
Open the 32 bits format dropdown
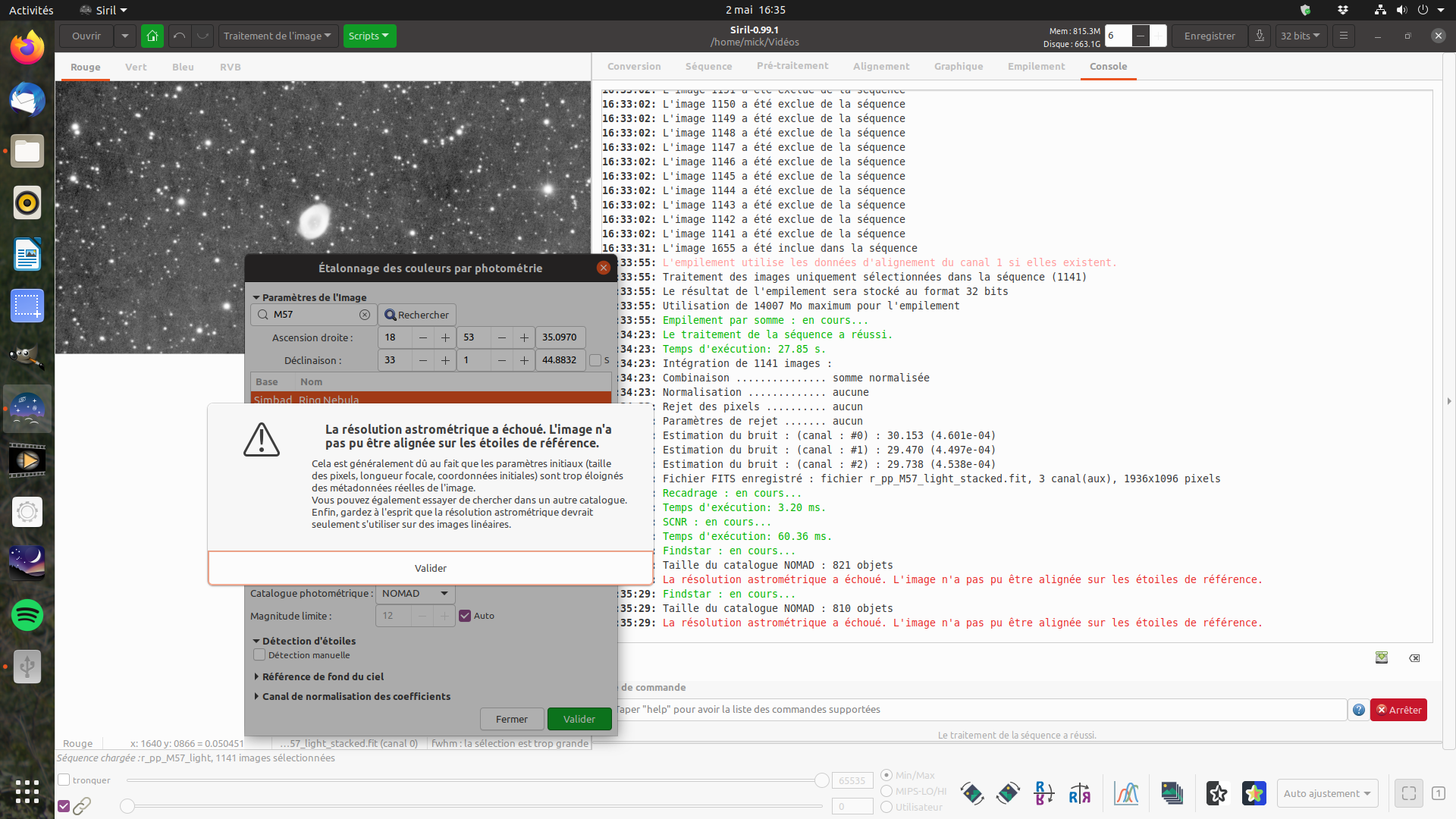point(1301,36)
